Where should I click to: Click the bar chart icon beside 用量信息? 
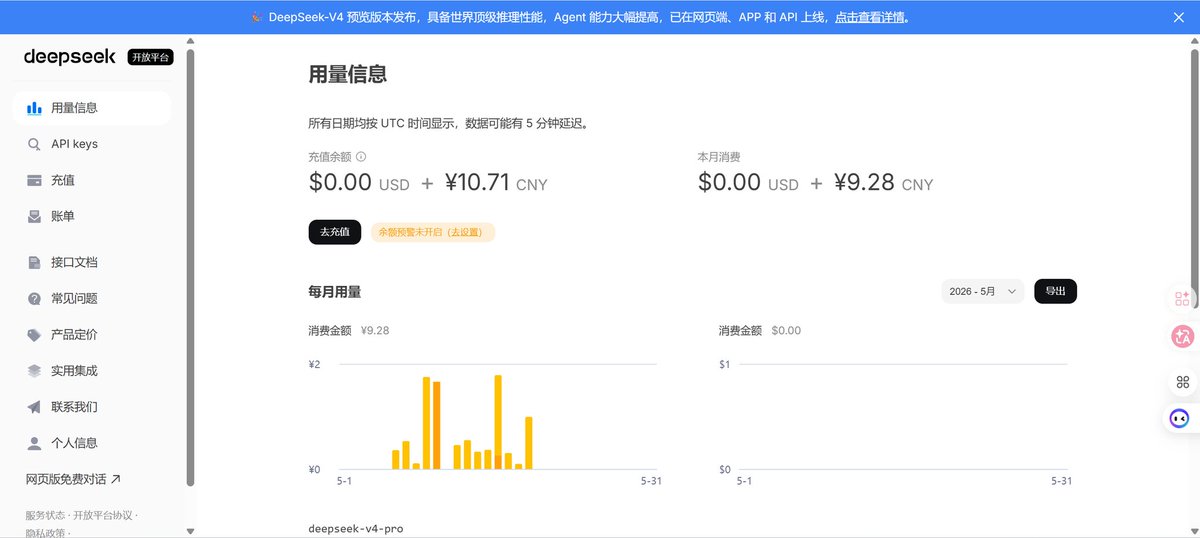34,108
